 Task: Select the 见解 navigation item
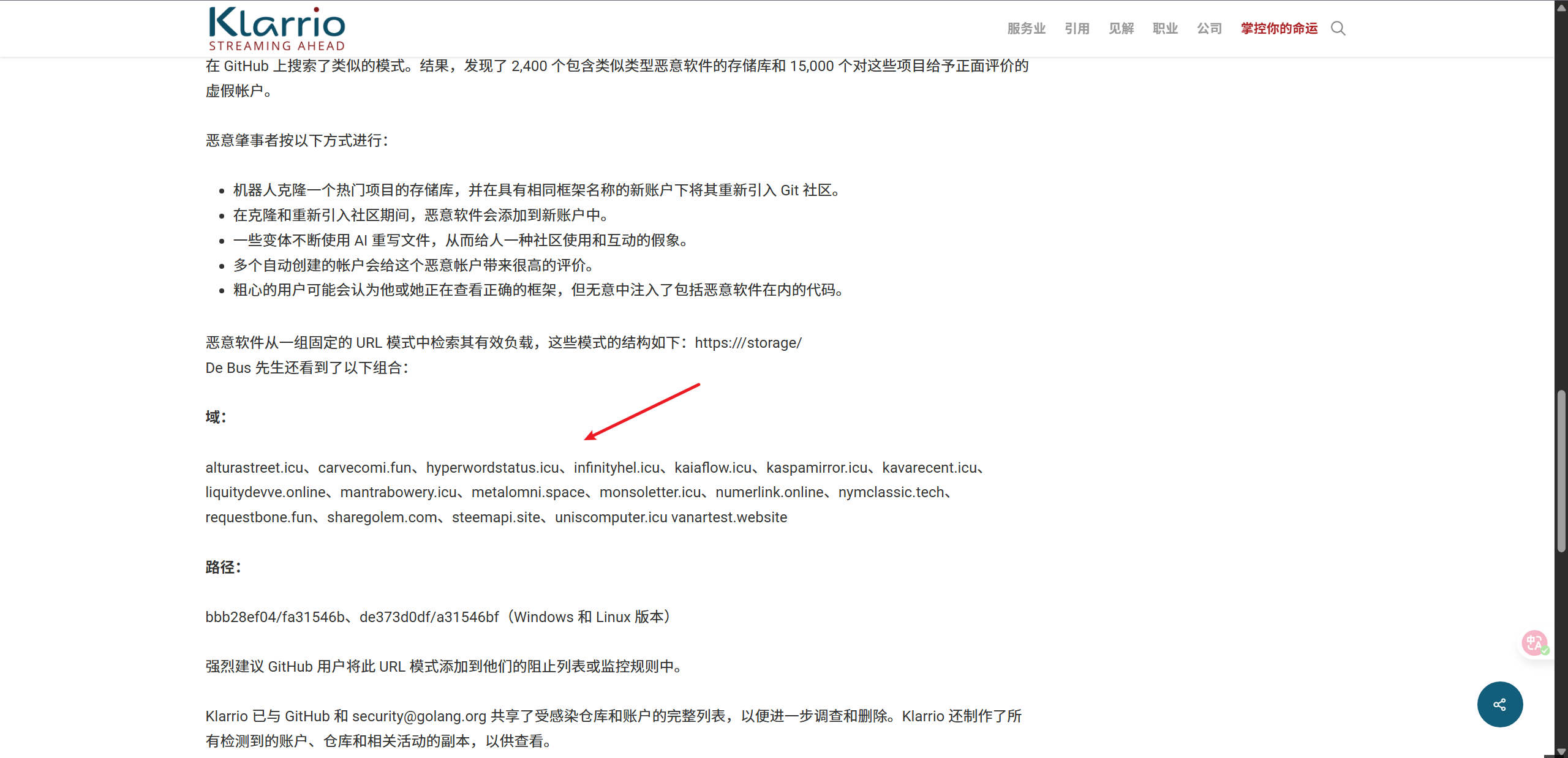(1121, 28)
